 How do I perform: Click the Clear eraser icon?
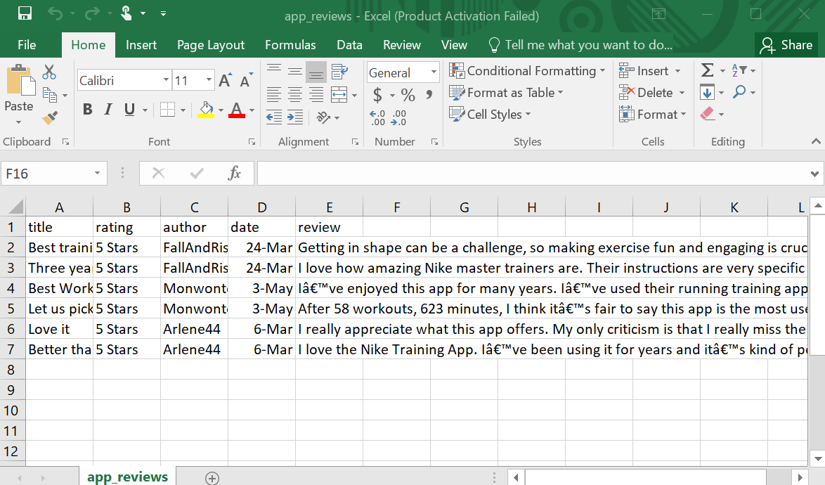click(x=708, y=114)
